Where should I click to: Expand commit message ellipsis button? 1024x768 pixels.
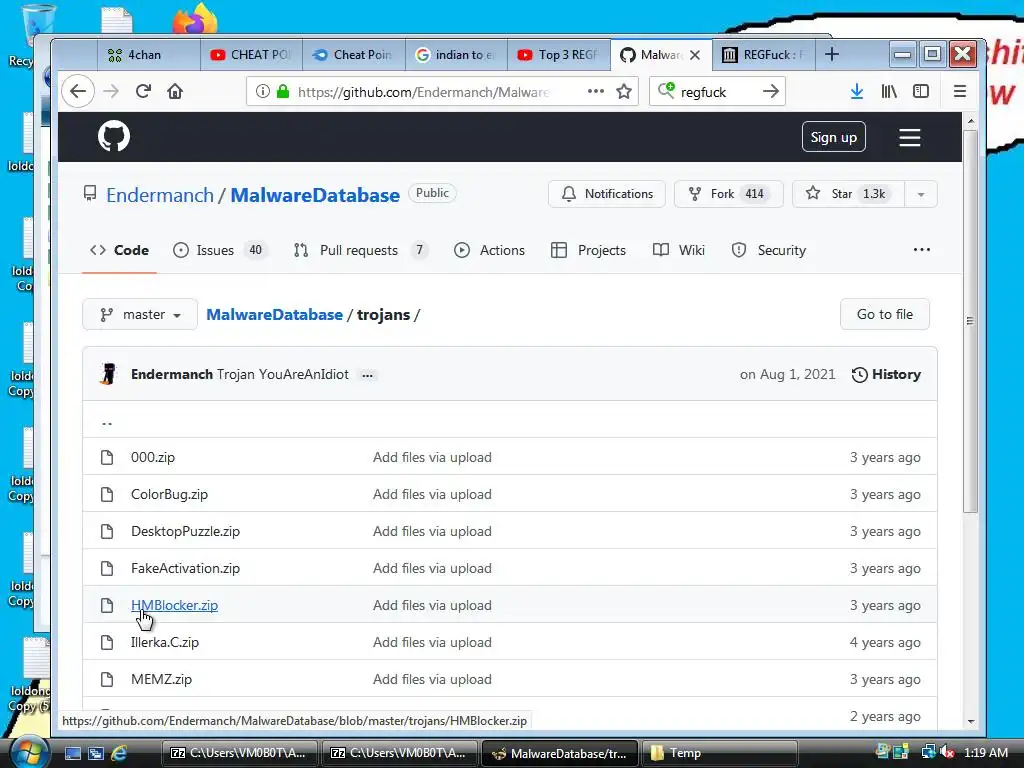pos(368,376)
